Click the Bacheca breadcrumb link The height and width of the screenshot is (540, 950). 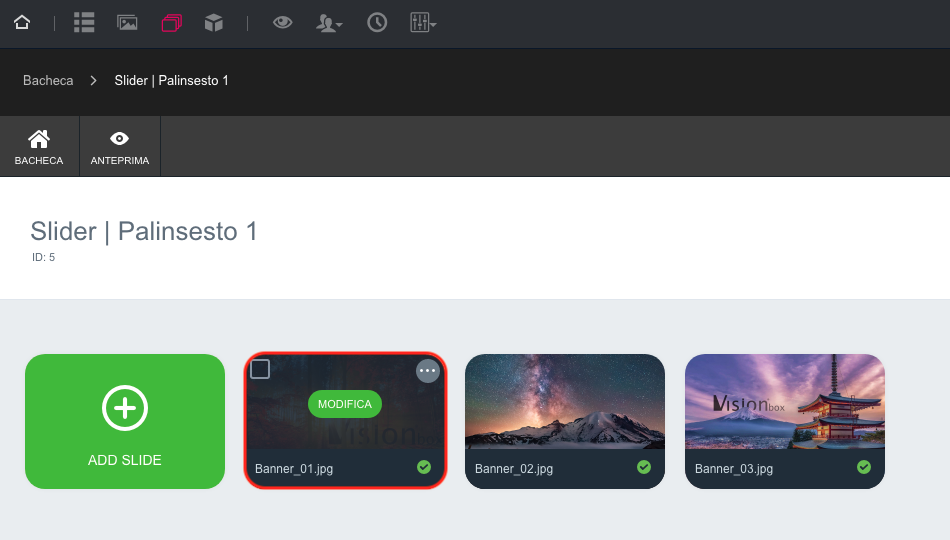click(48, 81)
